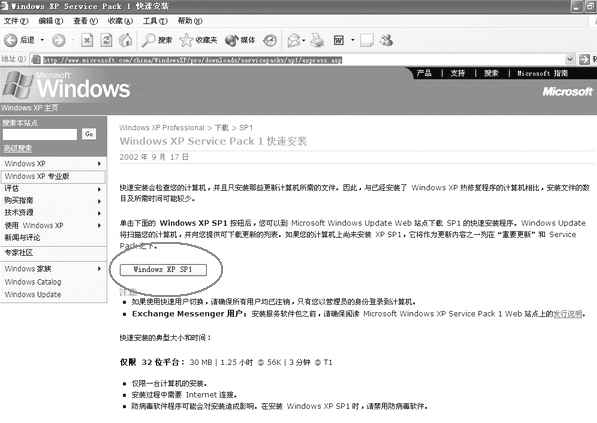Click the Edit page toolbar icon
Screen dimensions: 597x423
point(338,40)
